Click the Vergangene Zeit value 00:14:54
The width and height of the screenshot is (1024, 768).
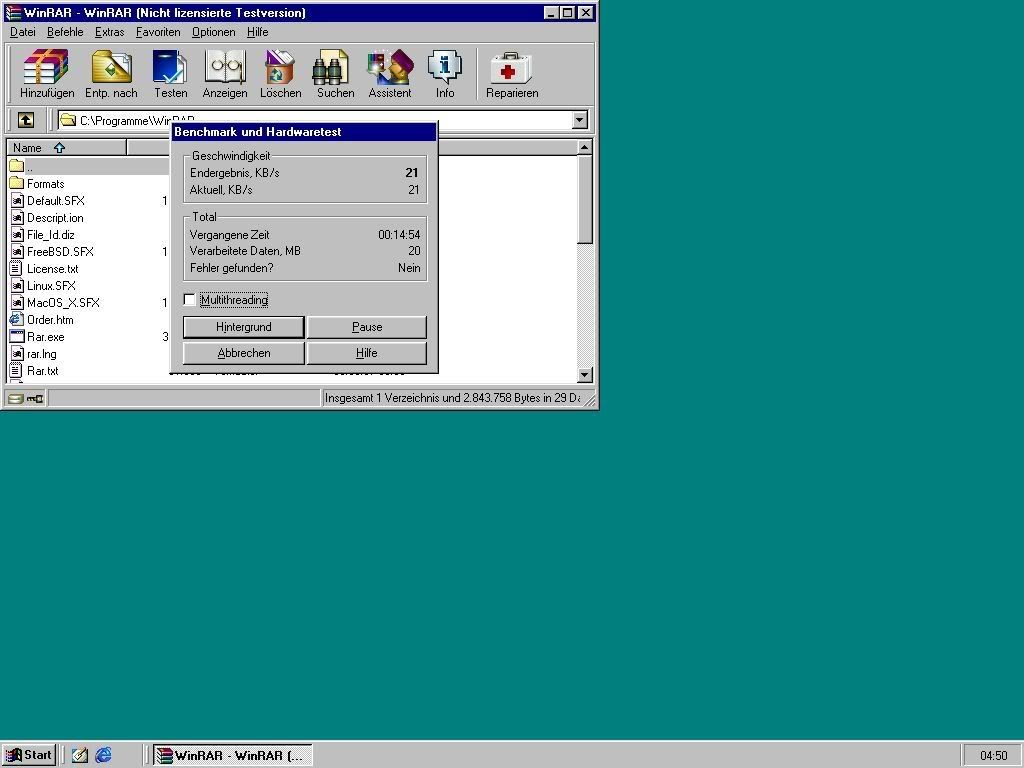[399, 234]
